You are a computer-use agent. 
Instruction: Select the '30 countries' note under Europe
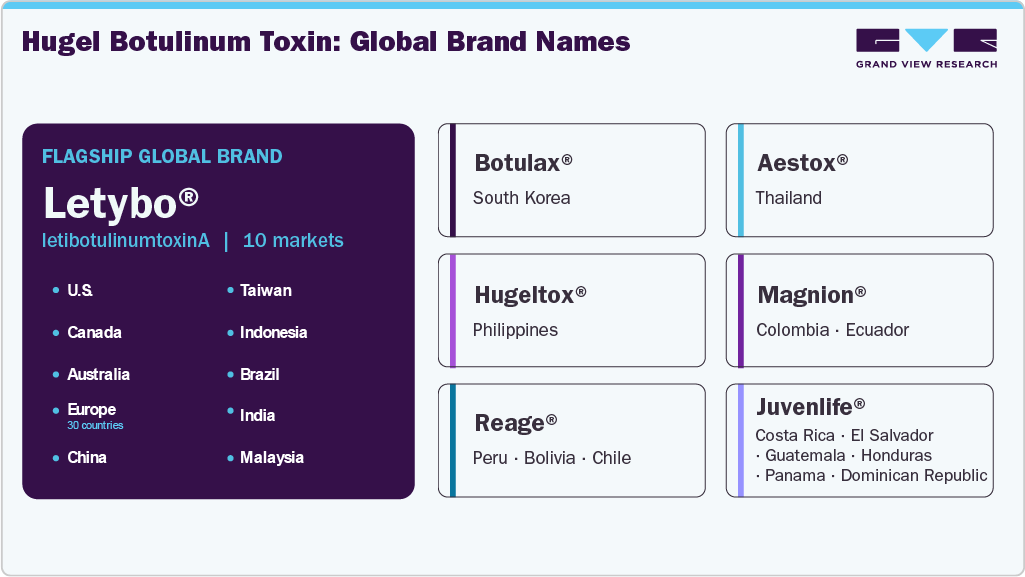95,425
